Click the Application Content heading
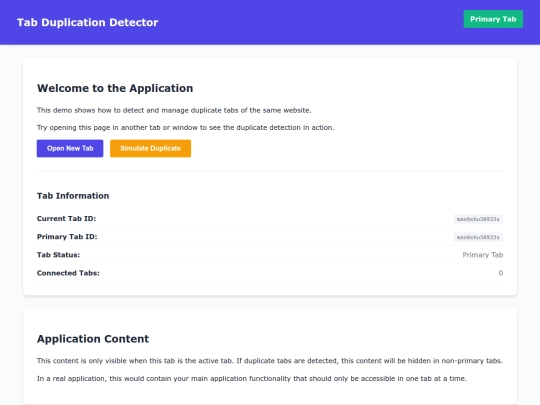This screenshot has height=405, width=540. (93, 339)
